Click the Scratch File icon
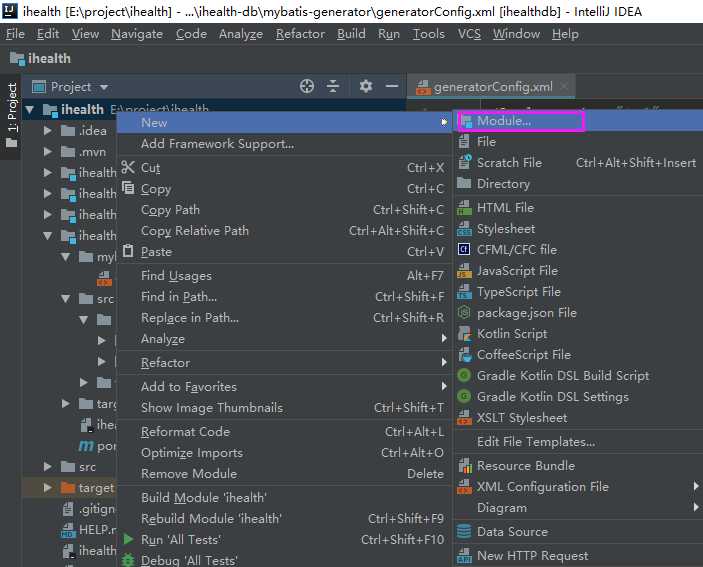Image resolution: width=703 pixels, height=567 pixels. (465, 162)
